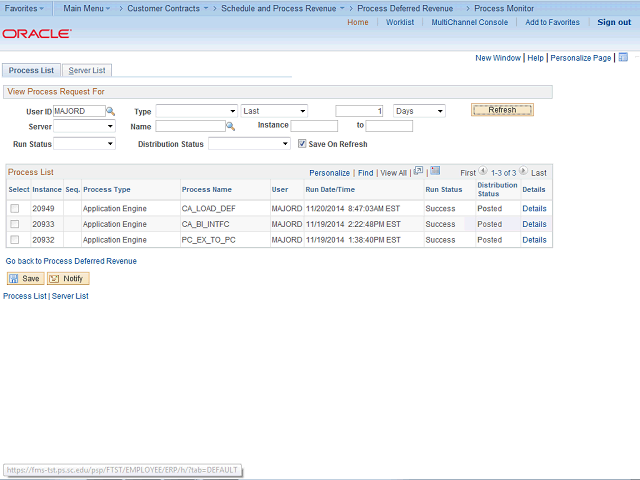The width and height of the screenshot is (640, 480).
Task: Open Details link for CA_BI_INTFC process
Action: (534, 224)
